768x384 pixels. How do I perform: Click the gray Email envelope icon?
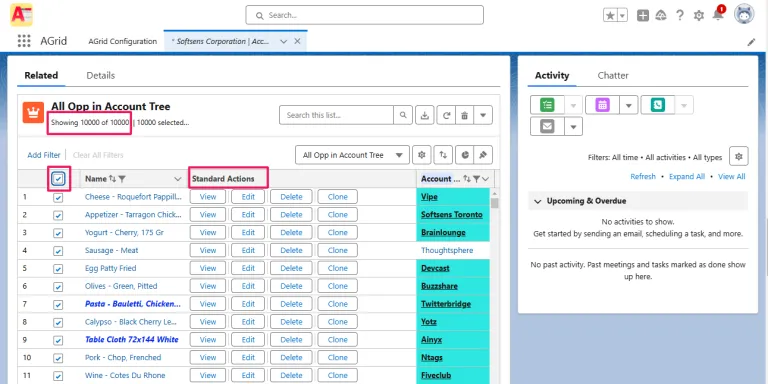[547, 126]
